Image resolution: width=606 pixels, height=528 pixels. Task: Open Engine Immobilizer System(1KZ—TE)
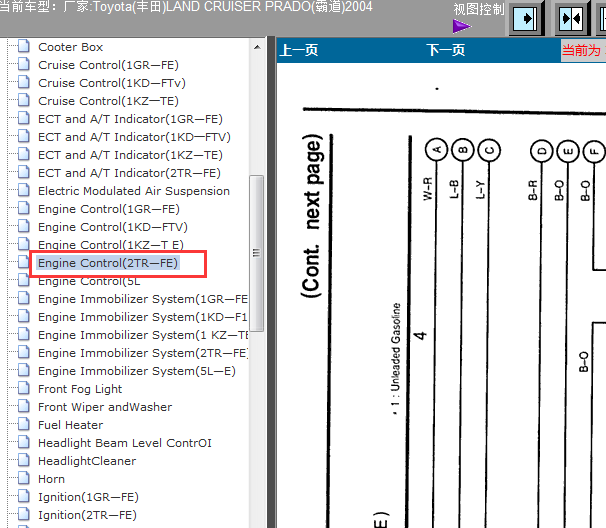pos(143,335)
